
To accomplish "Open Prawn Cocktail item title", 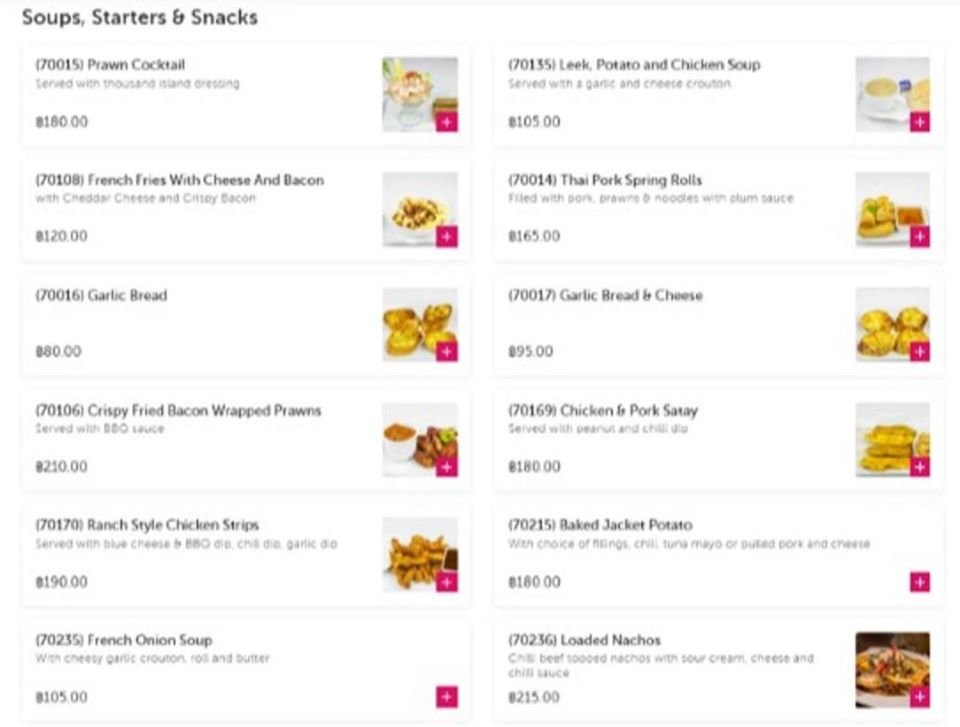I will click(x=110, y=65).
